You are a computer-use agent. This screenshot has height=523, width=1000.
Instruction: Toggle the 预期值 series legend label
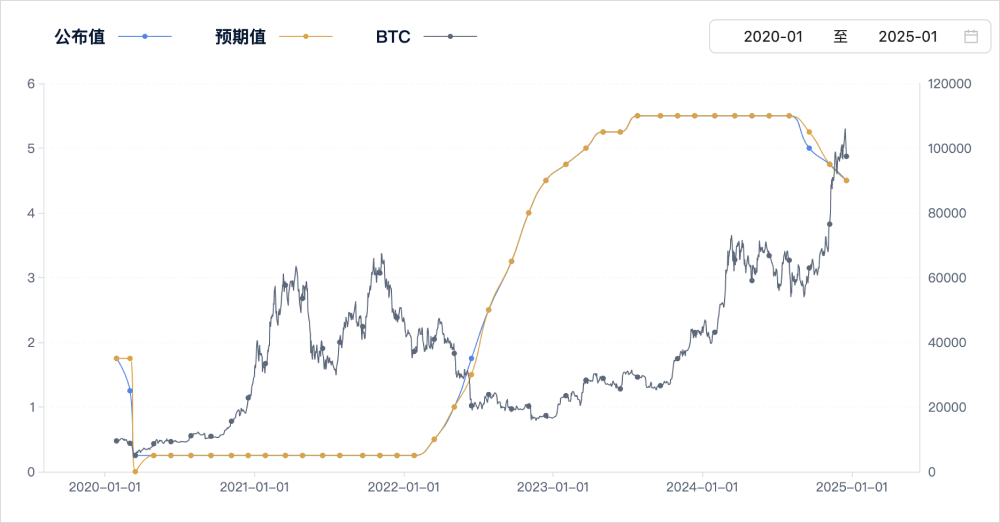[240, 37]
